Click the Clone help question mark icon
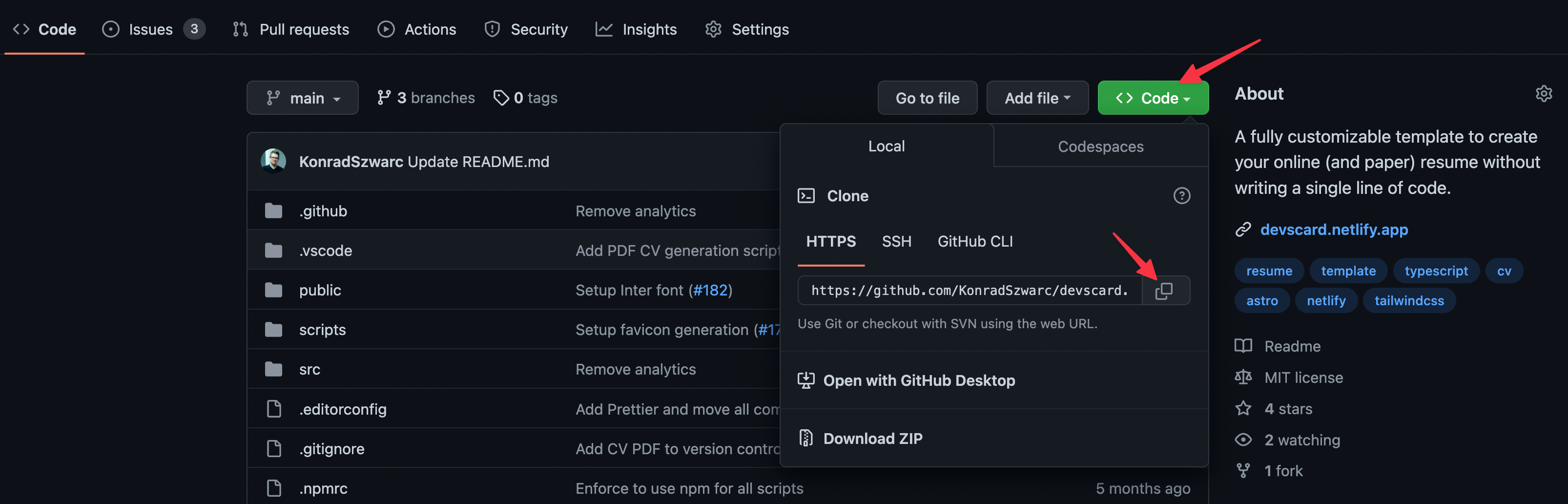1568x504 pixels. [1181, 196]
